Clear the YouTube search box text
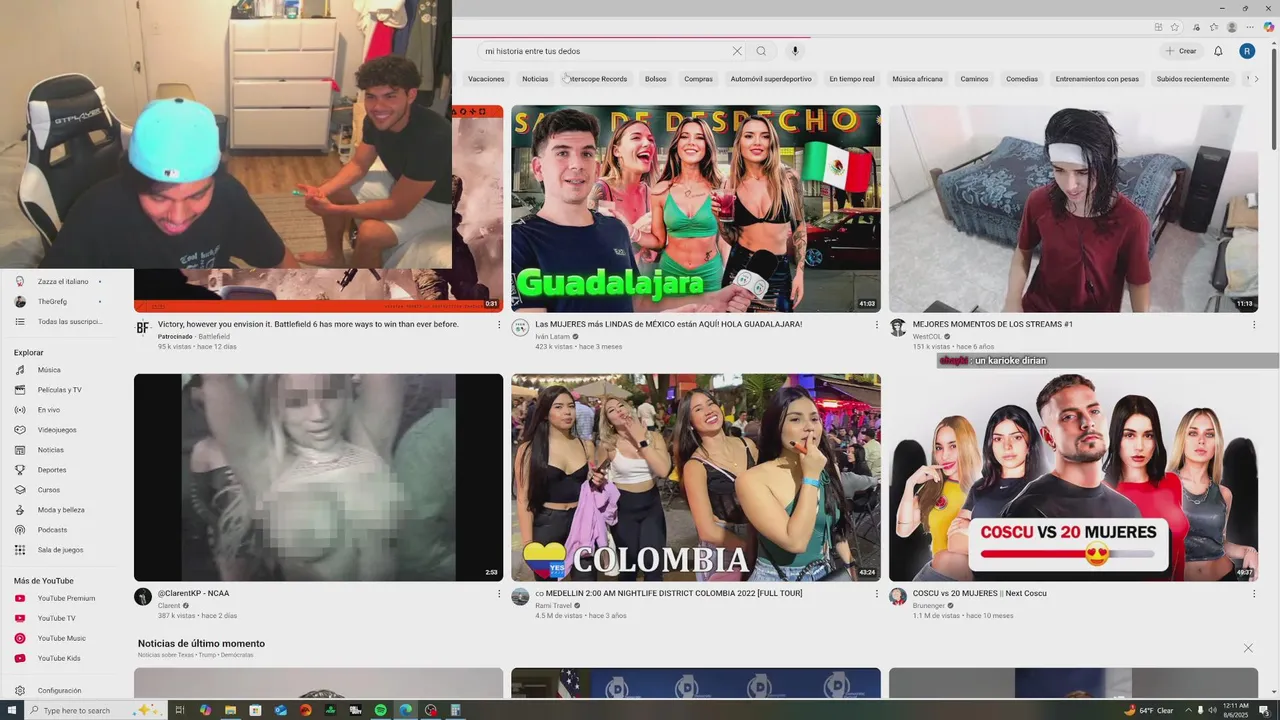 (737, 51)
